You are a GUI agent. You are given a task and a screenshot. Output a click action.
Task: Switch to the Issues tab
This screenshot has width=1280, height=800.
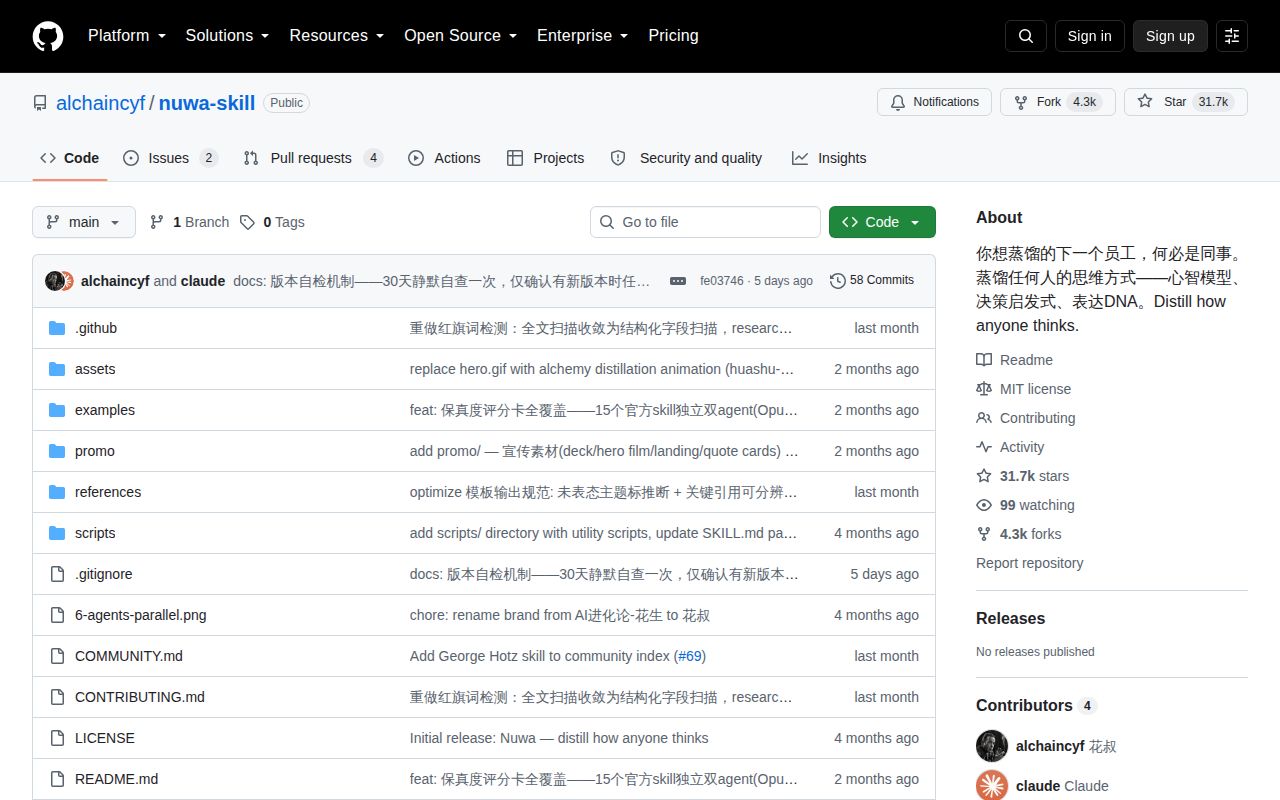pyautogui.click(x=170, y=158)
